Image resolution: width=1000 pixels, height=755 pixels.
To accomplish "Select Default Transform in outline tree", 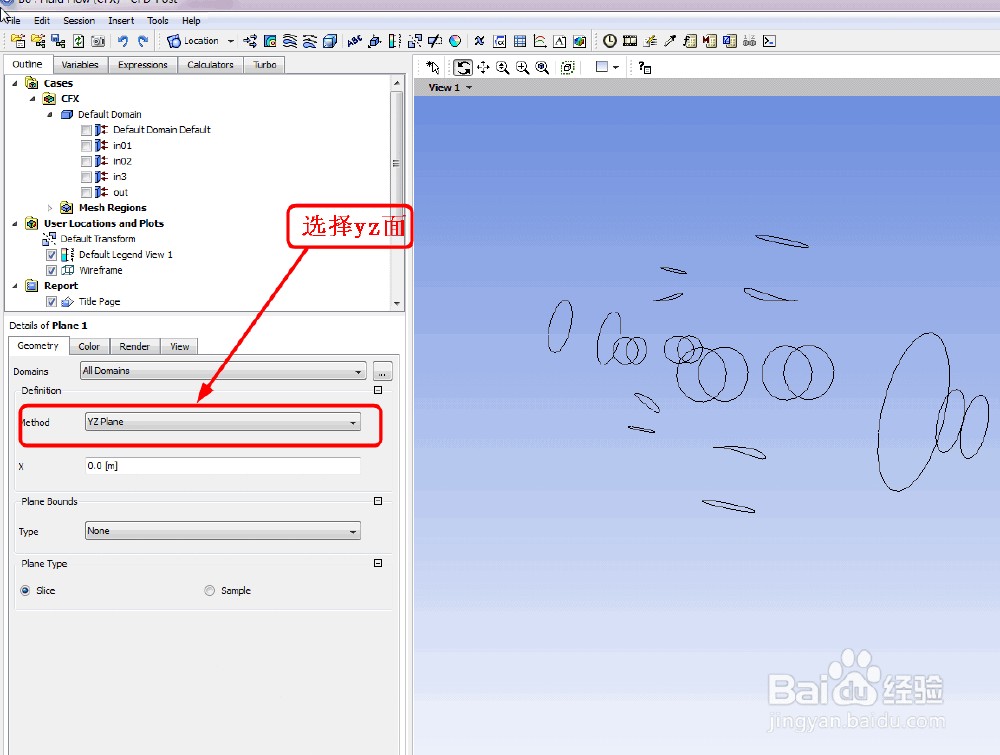I will coord(98,239).
